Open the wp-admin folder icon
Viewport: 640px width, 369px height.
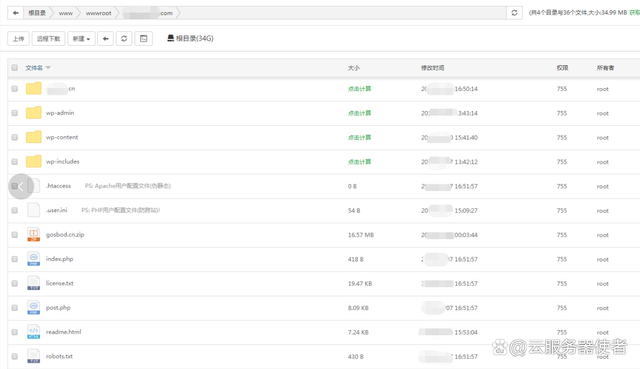coord(33,113)
